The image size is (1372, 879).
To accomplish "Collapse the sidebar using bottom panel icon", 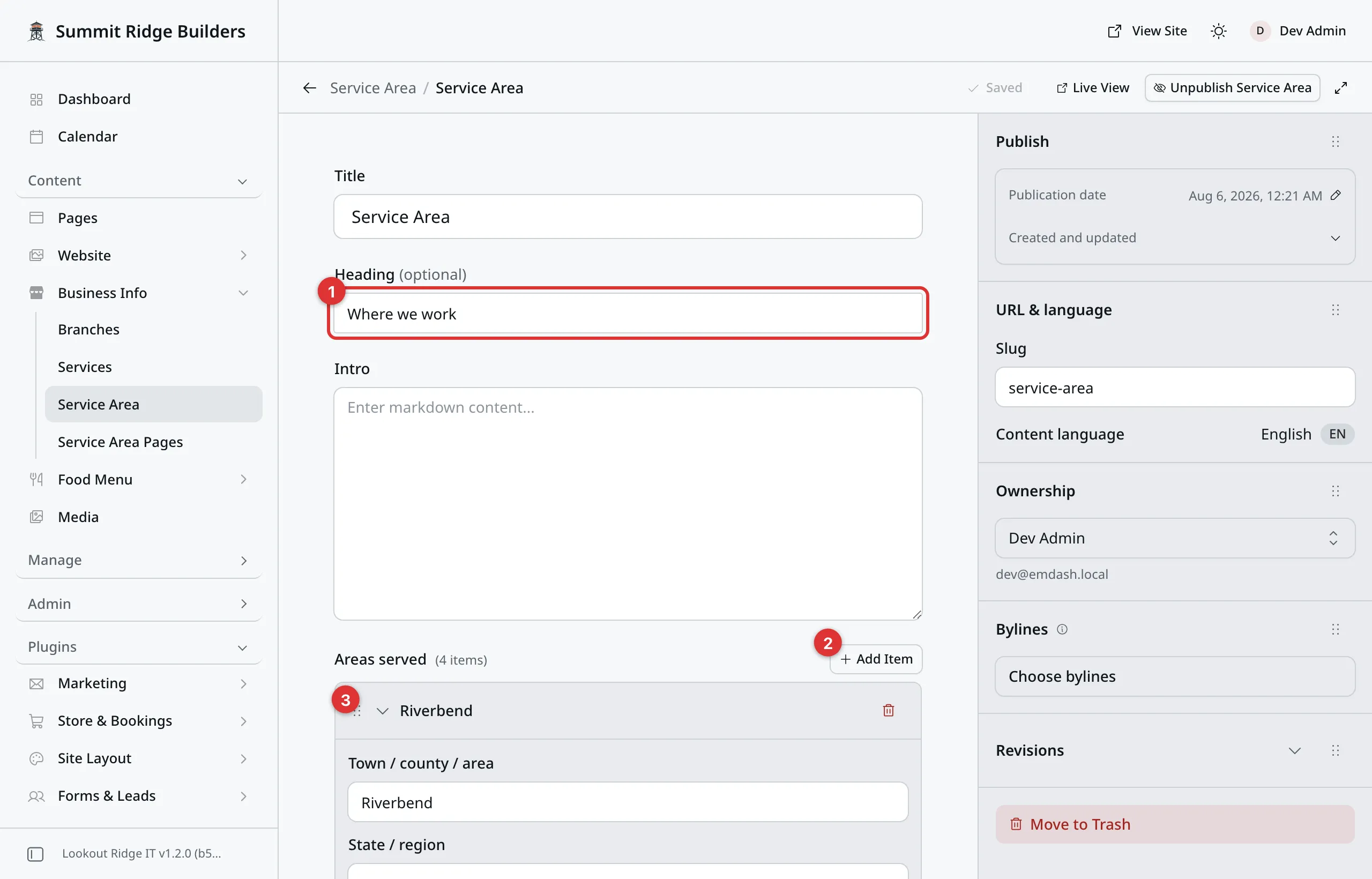I will 35,854.
